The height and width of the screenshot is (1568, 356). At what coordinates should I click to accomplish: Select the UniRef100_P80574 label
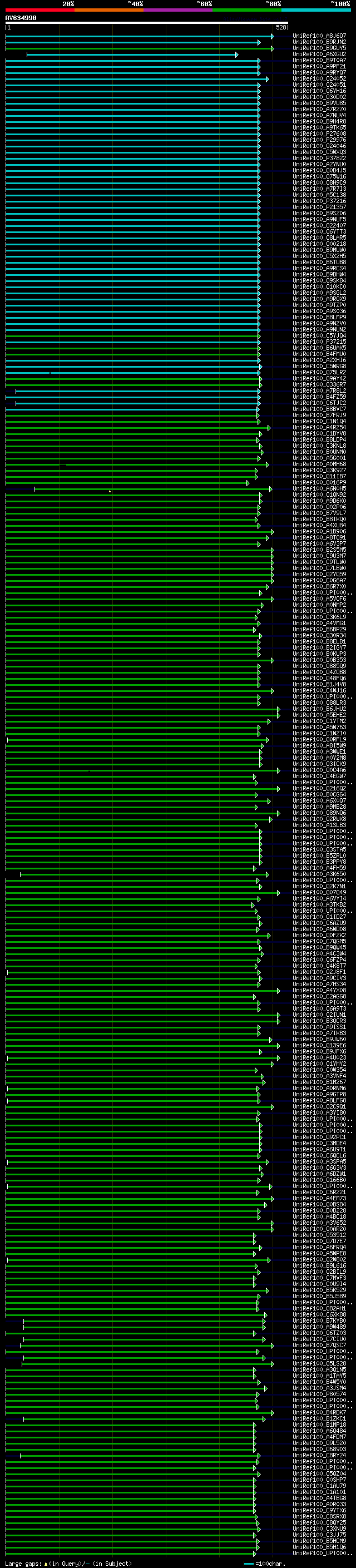pyautogui.click(x=319, y=1394)
